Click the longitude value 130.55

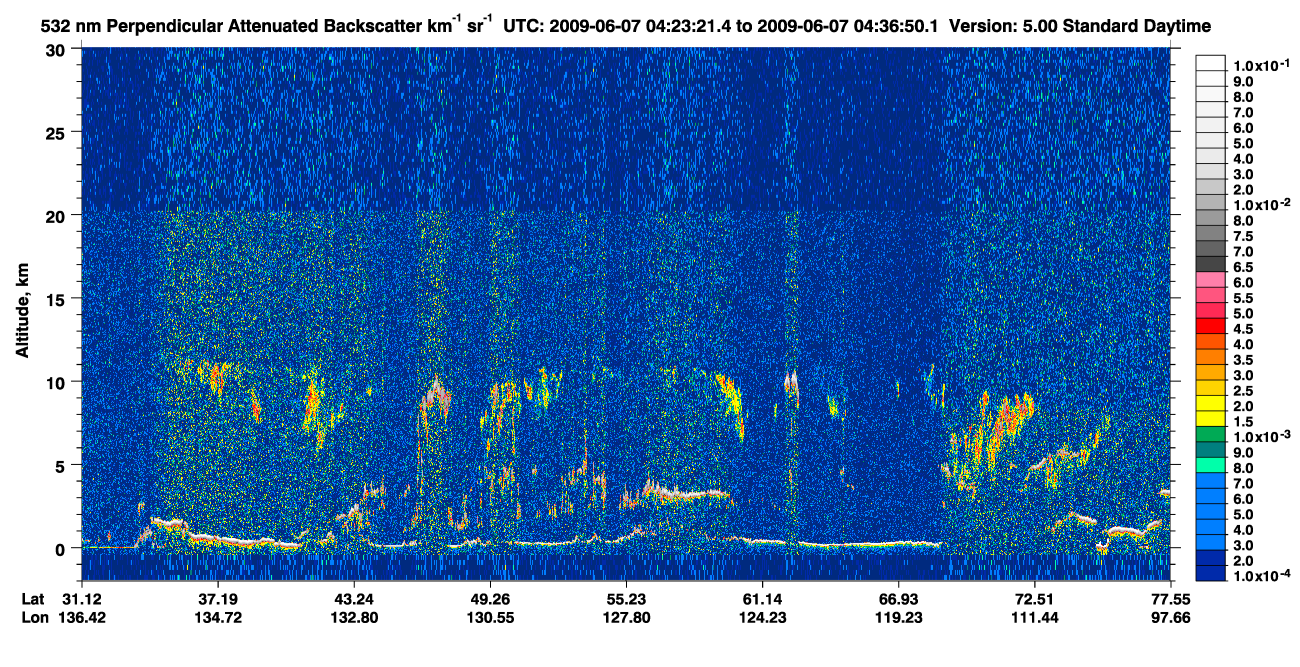tap(490, 617)
